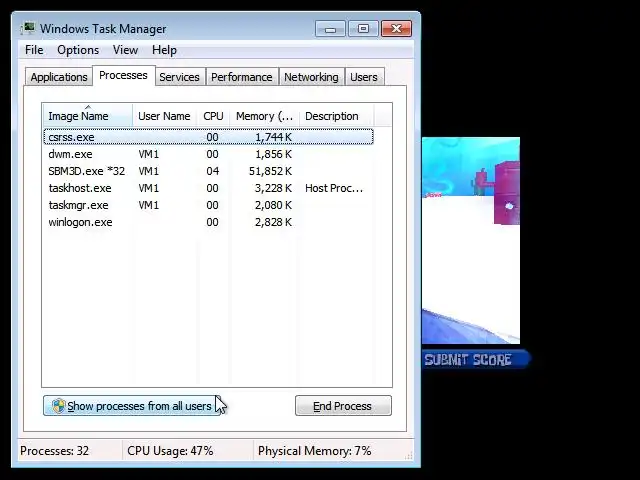This screenshot has width=640, height=480.
Task: Sort by Description column header
Action: 336,116
